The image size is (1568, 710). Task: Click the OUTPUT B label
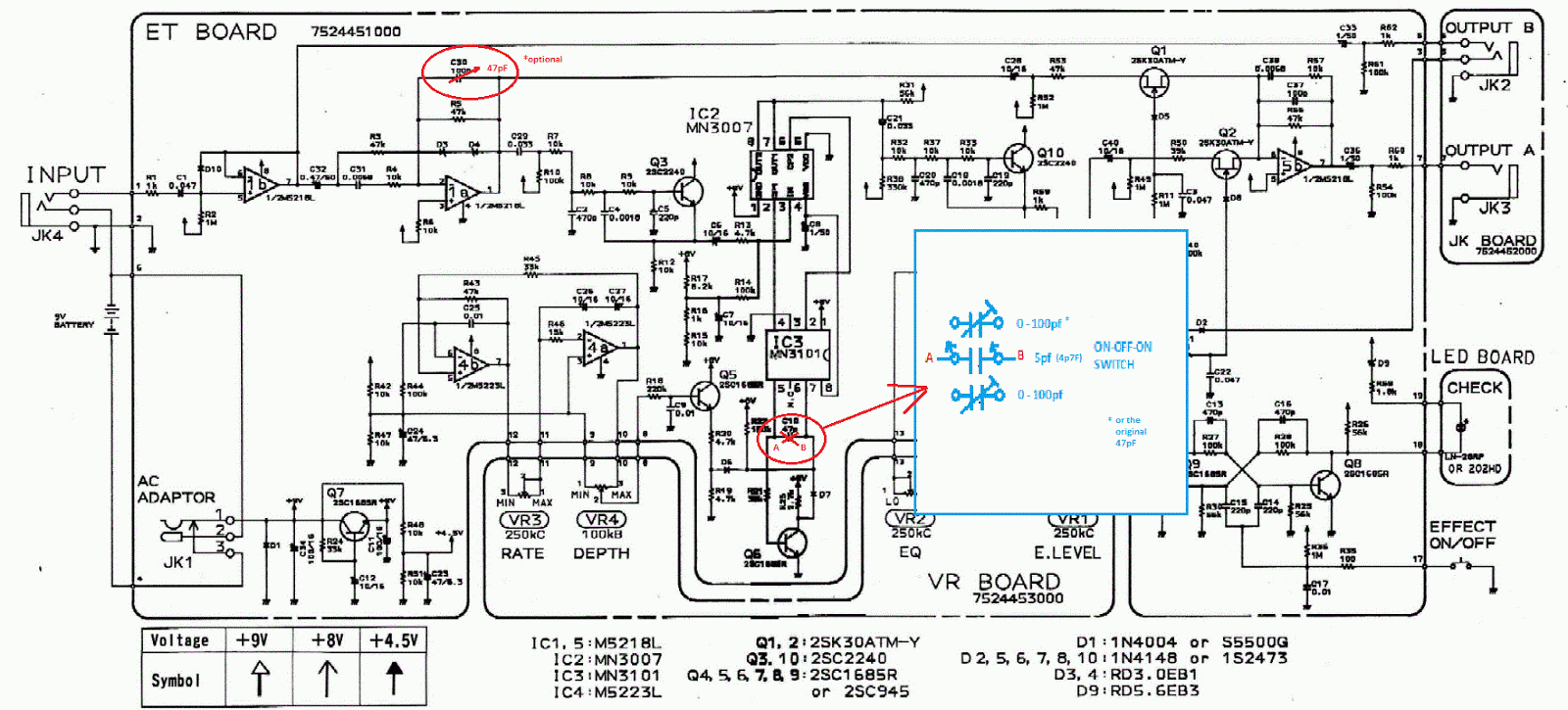coord(1490,28)
